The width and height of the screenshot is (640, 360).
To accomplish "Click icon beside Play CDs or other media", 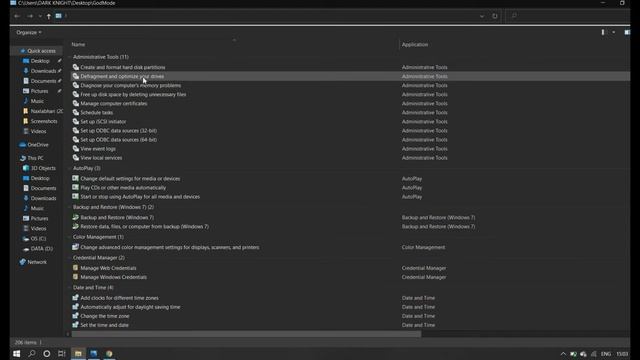I will pyautogui.click(x=76, y=187).
